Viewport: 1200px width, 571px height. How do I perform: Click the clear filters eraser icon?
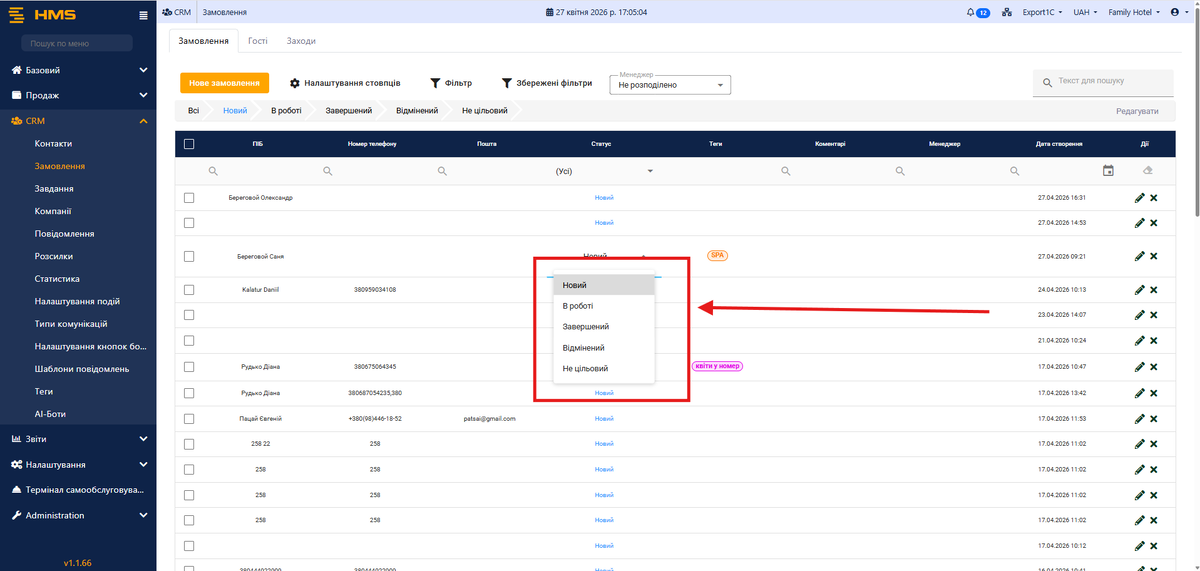pyautogui.click(x=1147, y=171)
